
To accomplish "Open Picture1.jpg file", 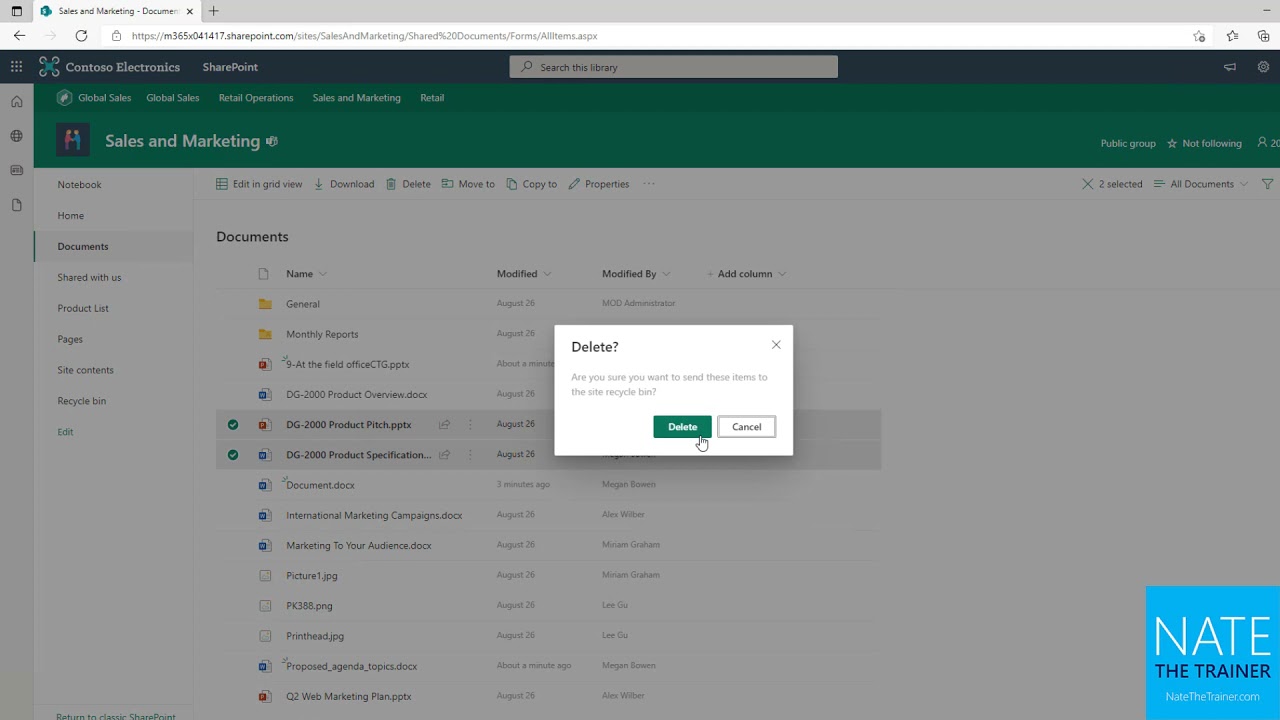I will pos(312,576).
